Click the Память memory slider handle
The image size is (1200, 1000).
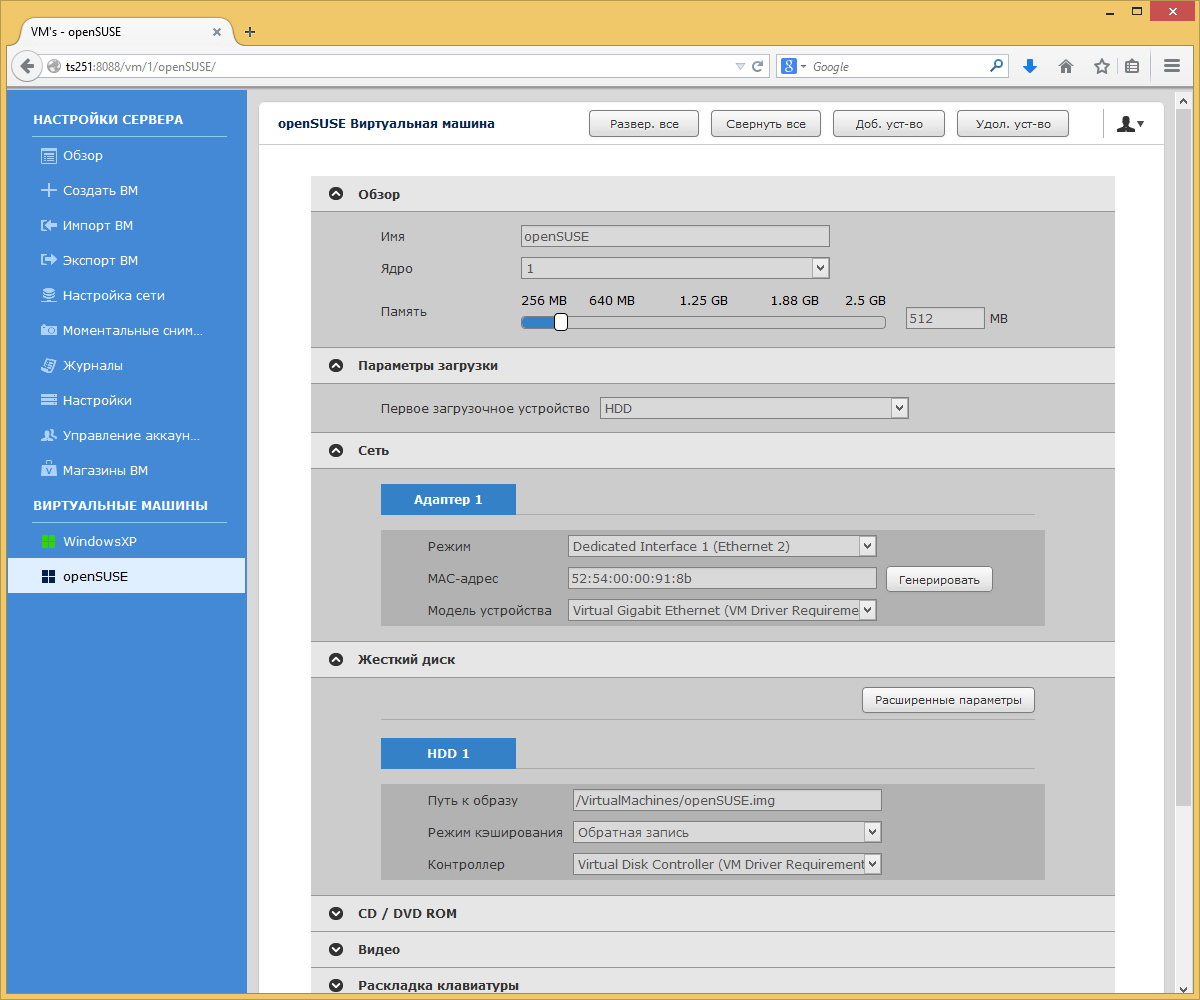561,322
